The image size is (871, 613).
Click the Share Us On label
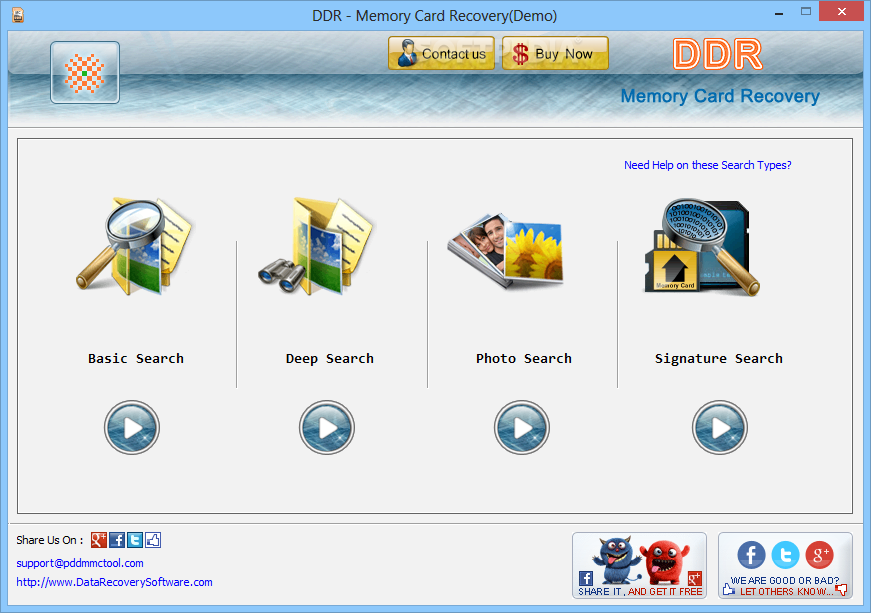click(49, 540)
